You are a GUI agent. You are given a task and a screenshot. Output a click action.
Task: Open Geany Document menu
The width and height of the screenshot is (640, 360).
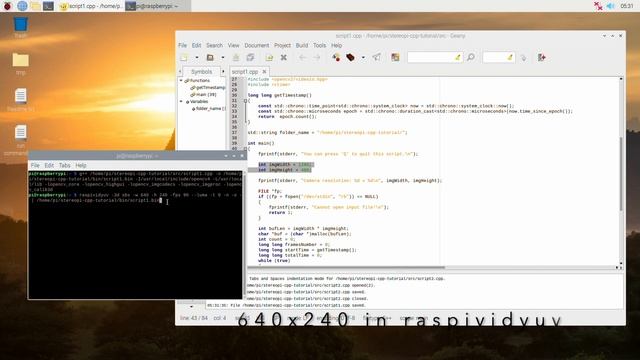click(x=257, y=45)
